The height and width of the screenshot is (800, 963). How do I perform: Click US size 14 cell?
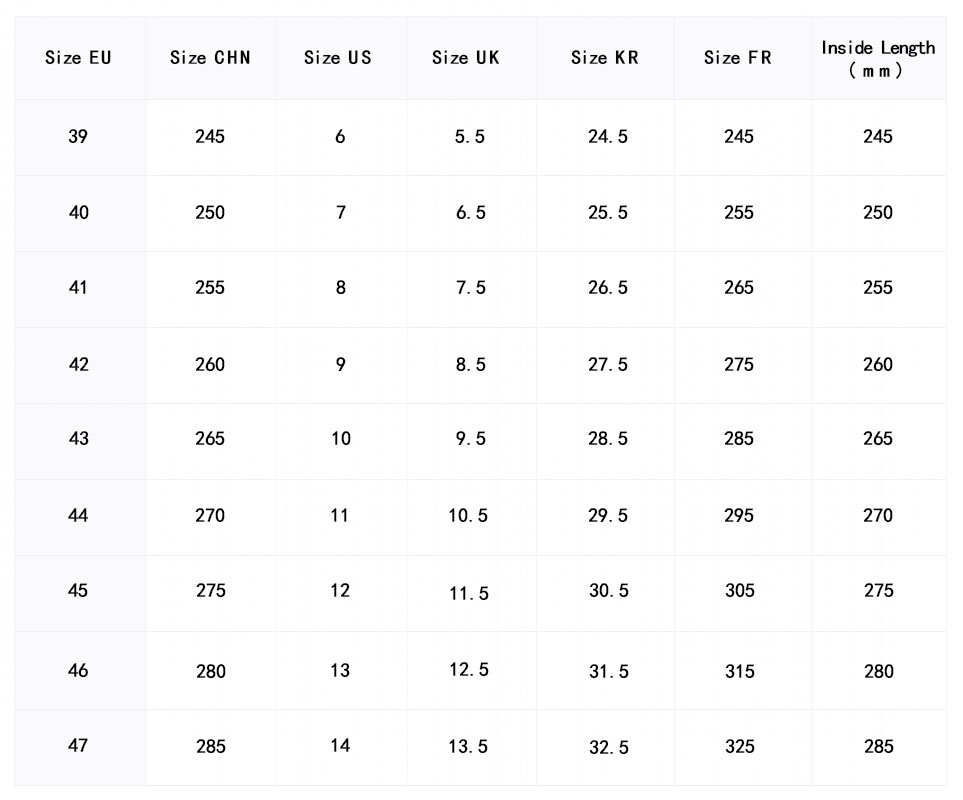tap(340, 746)
